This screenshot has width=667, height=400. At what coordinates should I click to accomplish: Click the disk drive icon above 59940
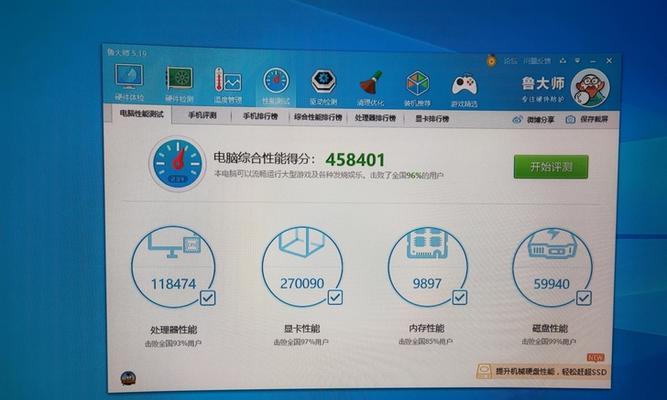[x=551, y=244]
